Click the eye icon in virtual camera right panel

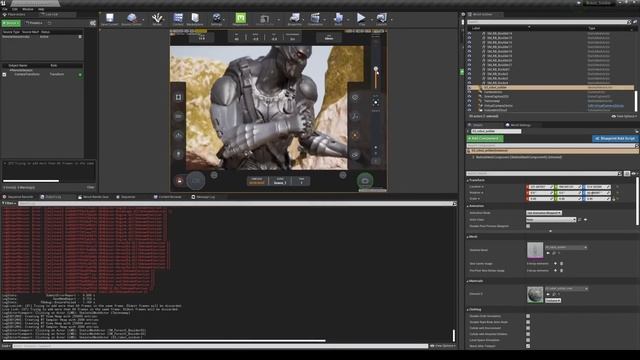tap(355, 98)
